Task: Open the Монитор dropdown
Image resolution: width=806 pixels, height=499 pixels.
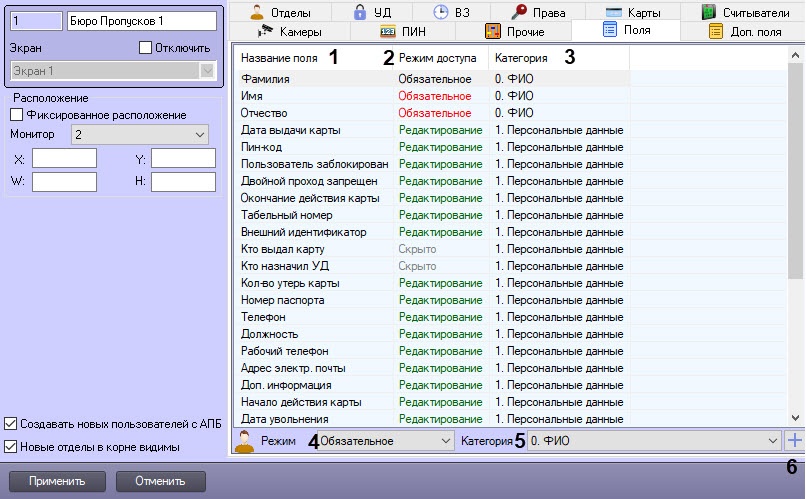Action: click(x=138, y=133)
